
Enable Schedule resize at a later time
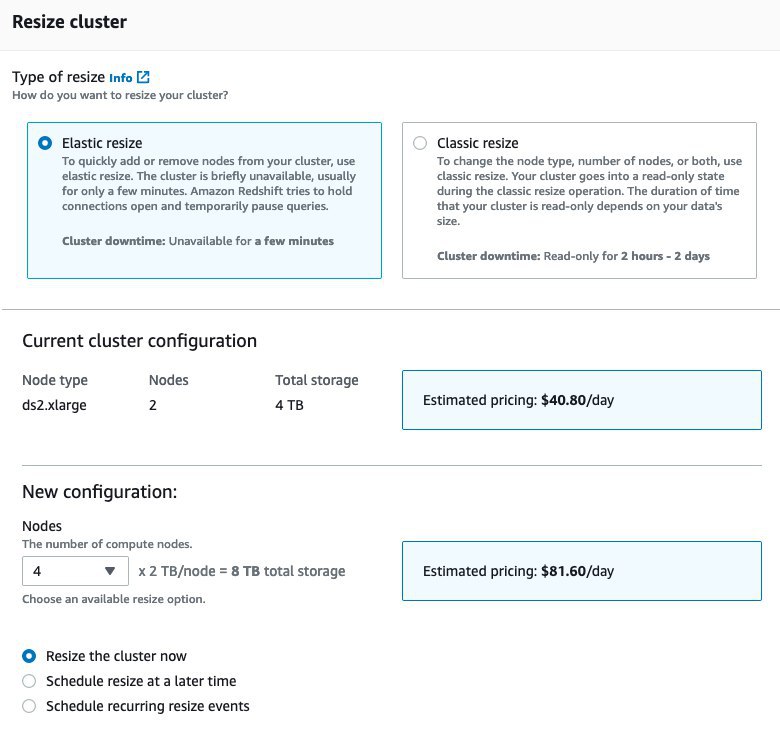click(x=29, y=681)
